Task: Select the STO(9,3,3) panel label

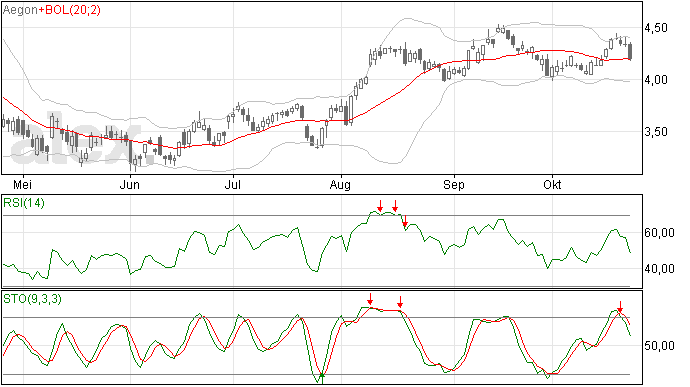Action: pyautogui.click(x=32, y=299)
